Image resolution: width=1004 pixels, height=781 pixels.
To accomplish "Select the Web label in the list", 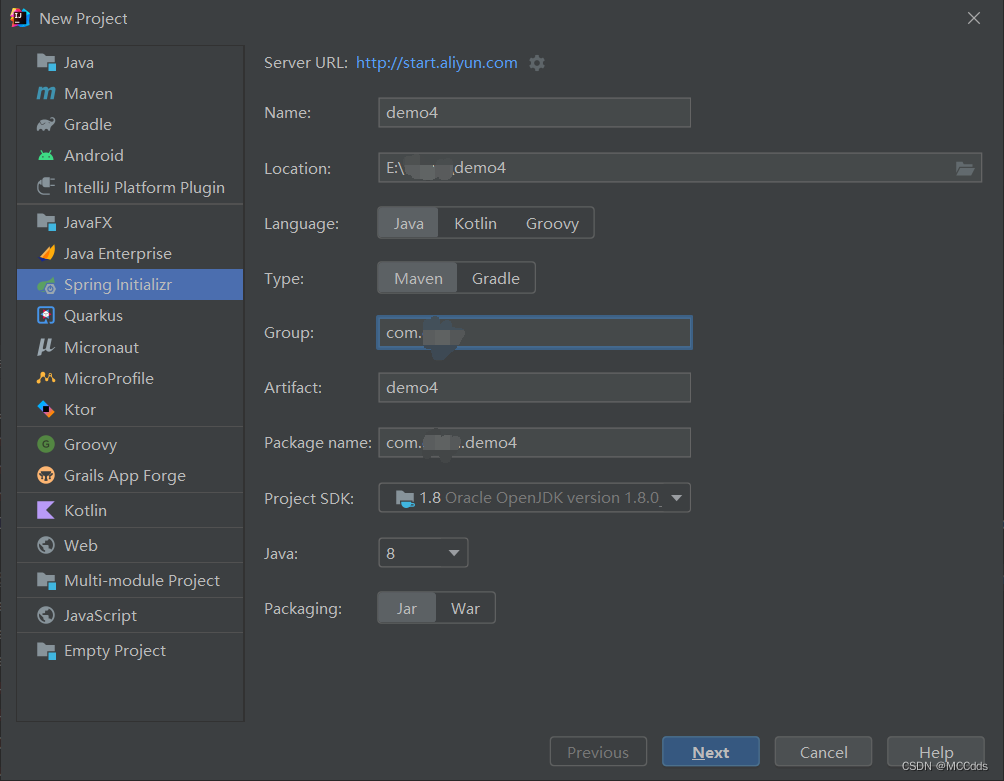I will click(x=81, y=545).
